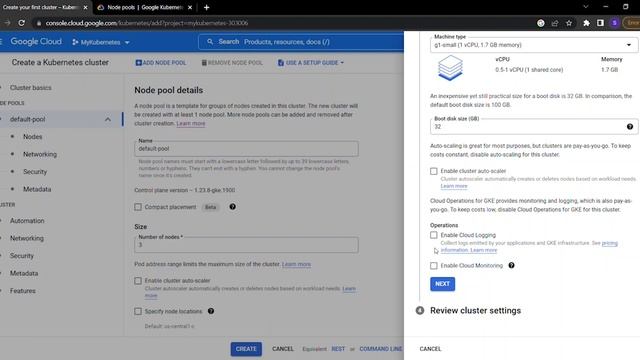640x360 pixels.
Task: Open the Machine type dropdown
Action: click(x=533, y=45)
